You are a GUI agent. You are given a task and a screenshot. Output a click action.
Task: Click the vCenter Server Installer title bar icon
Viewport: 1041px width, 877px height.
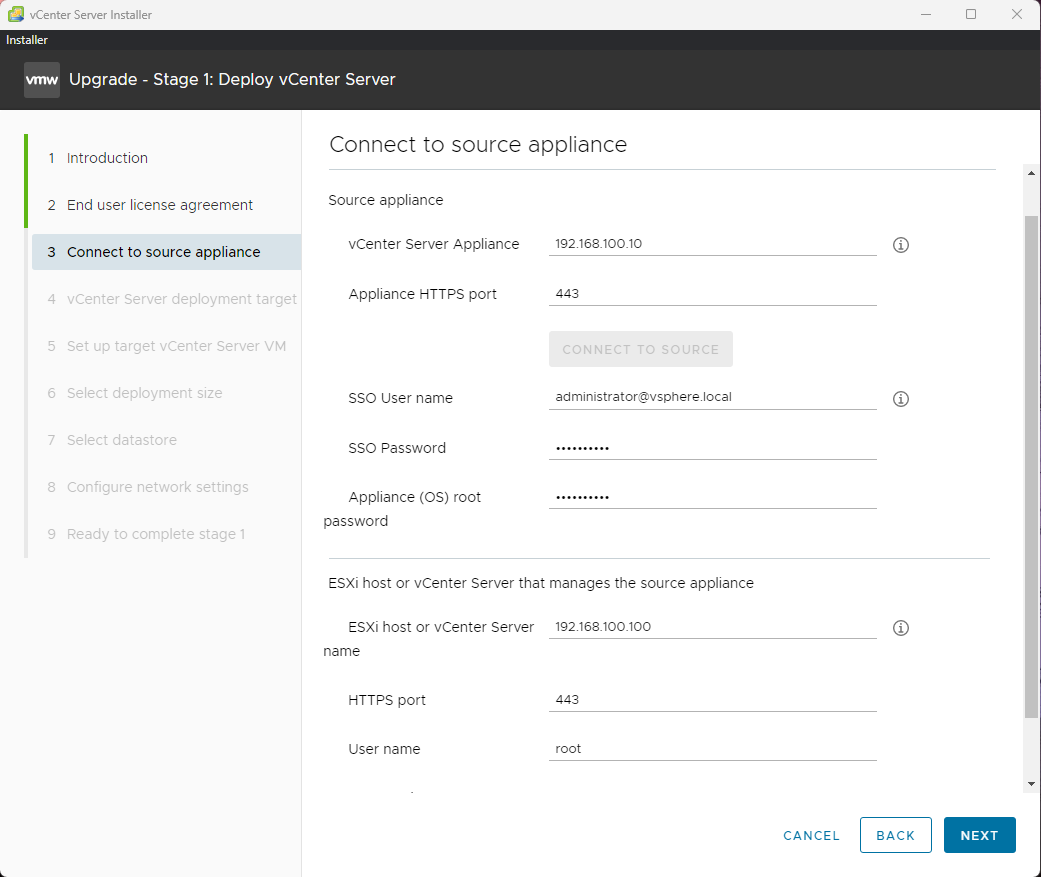(15, 15)
